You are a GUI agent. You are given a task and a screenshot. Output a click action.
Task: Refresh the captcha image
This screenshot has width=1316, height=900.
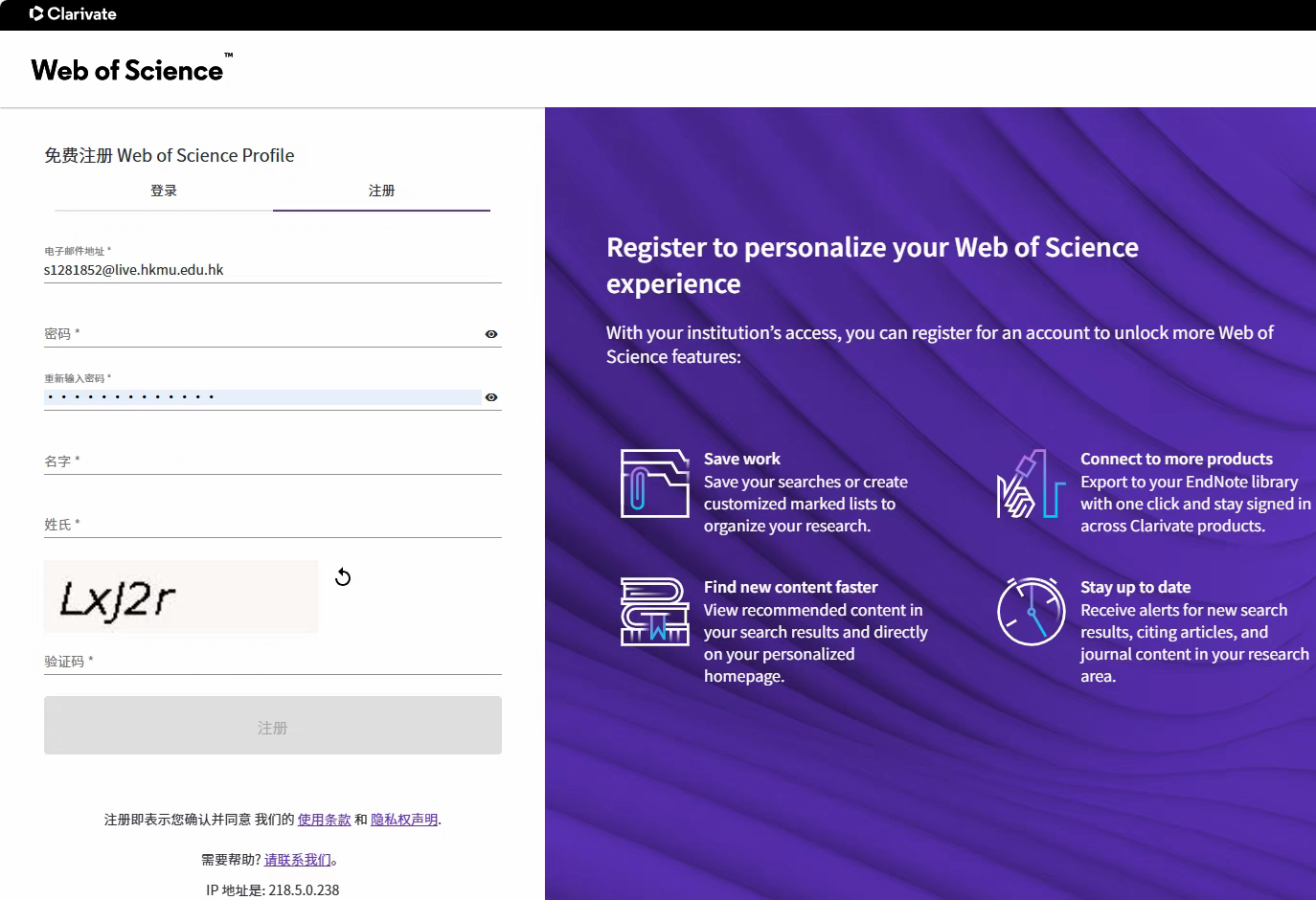(x=343, y=577)
